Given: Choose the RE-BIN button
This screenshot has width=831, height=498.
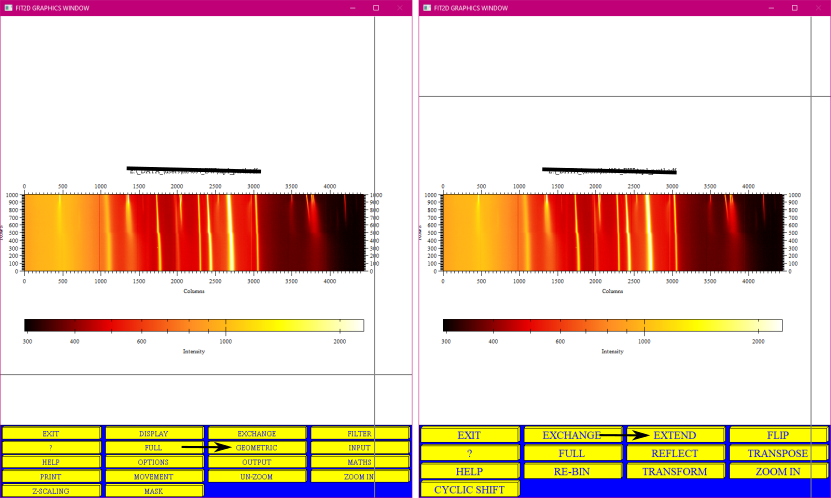Looking at the screenshot, I should tap(572, 472).
